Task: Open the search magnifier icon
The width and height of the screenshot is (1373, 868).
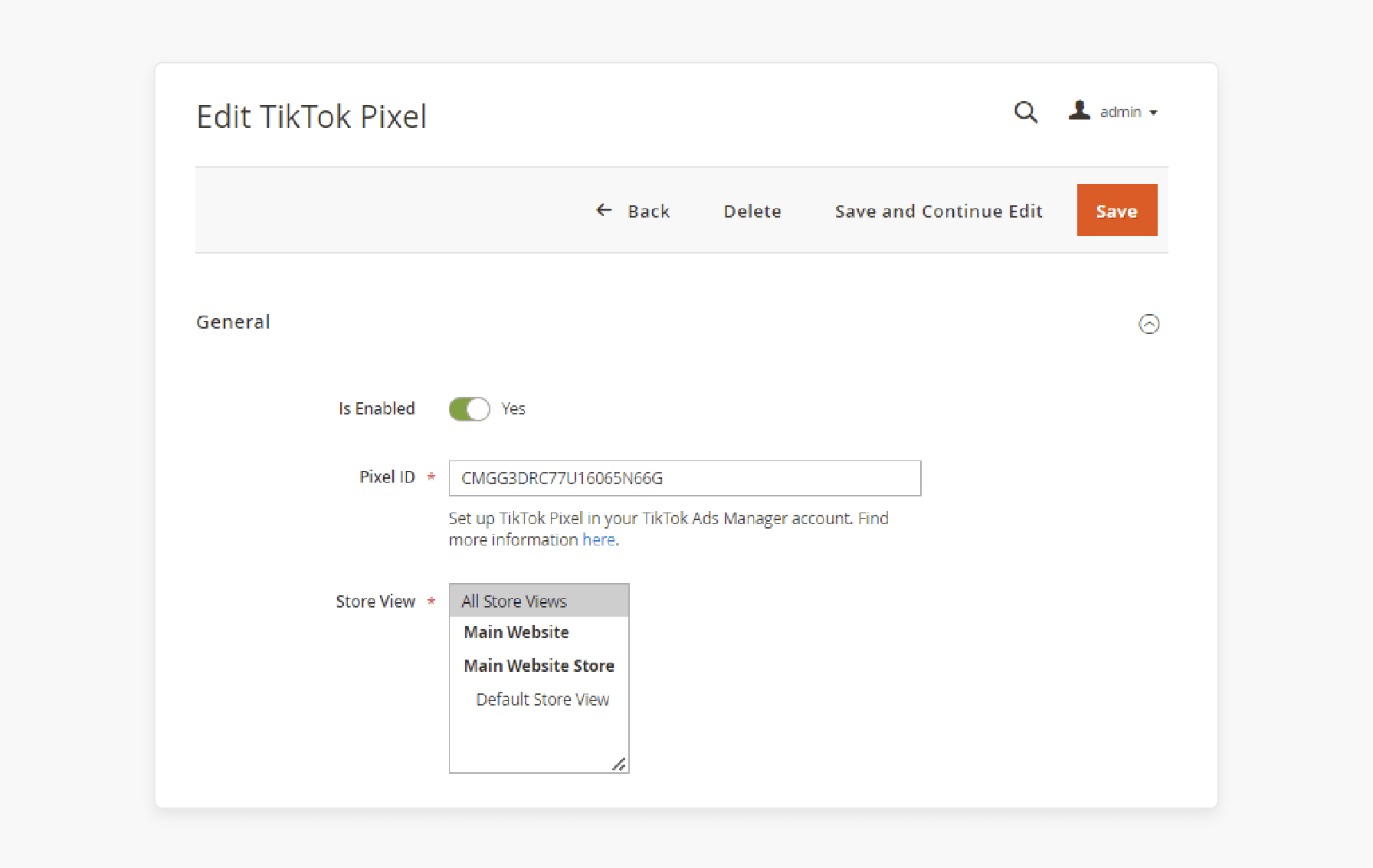Action: tap(1026, 113)
